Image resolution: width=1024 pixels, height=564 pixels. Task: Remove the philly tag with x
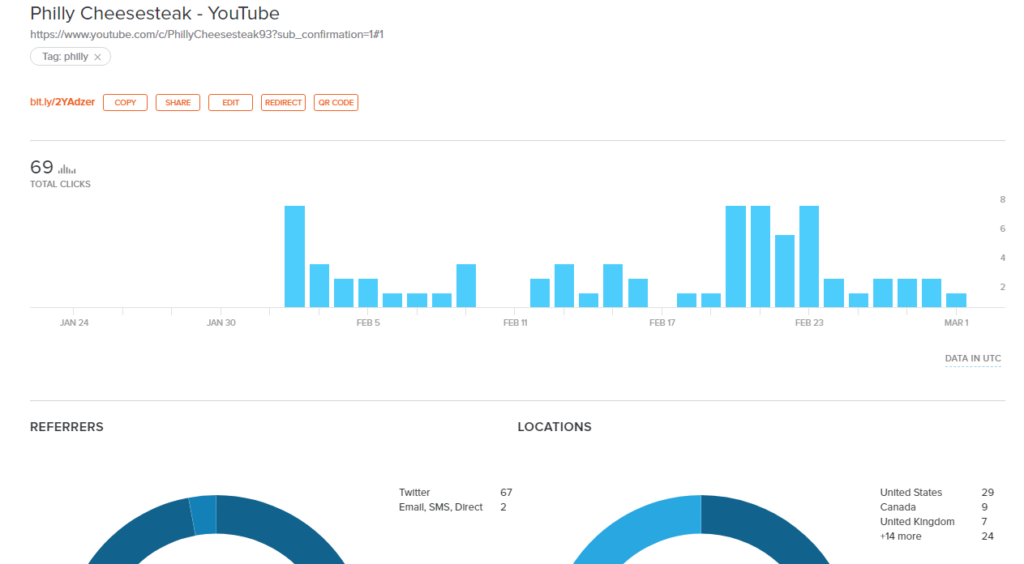[x=97, y=57]
